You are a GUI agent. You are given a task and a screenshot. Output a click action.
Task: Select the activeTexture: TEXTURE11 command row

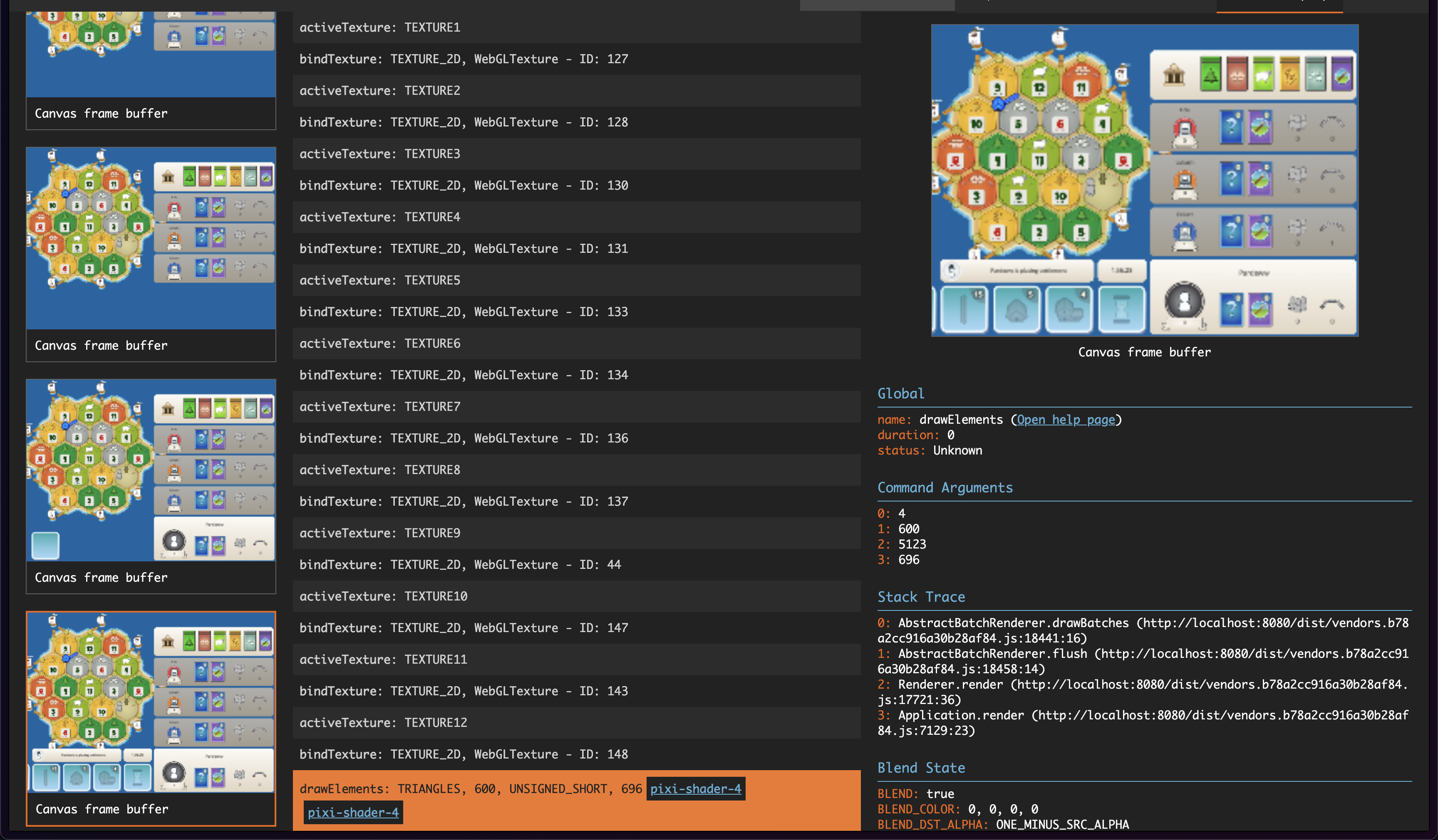coord(577,660)
